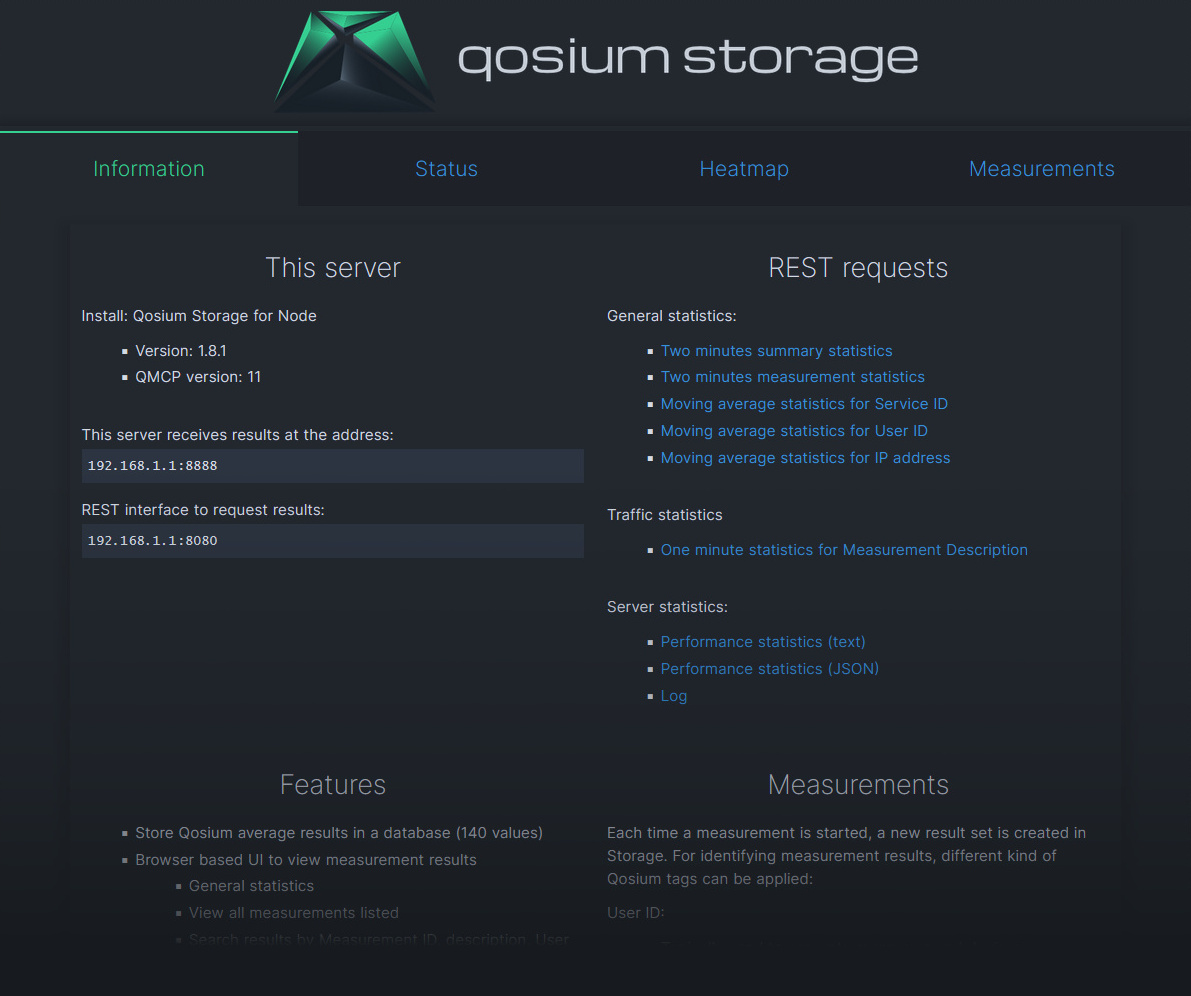Open the server Log link
The height and width of the screenshot is (996, 1191).
point(674,696)
